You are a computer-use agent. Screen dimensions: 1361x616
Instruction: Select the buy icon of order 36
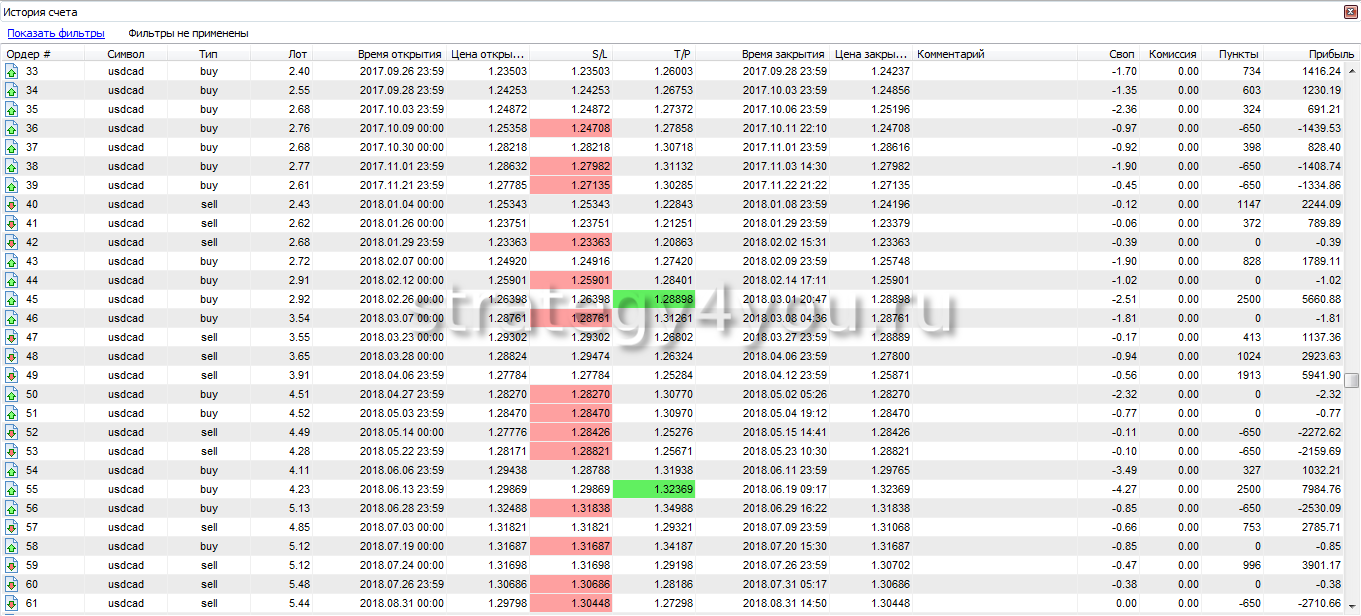tap(11, 128)
